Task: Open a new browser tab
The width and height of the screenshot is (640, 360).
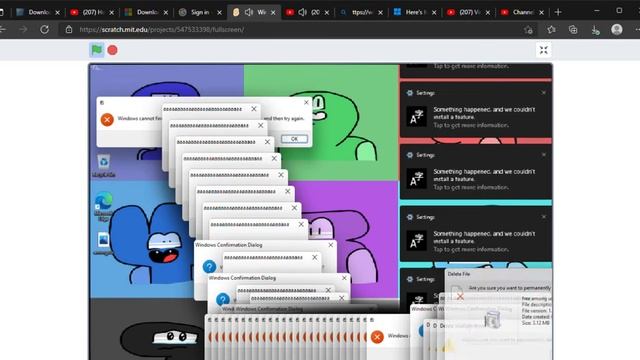Action: [558, 12]
